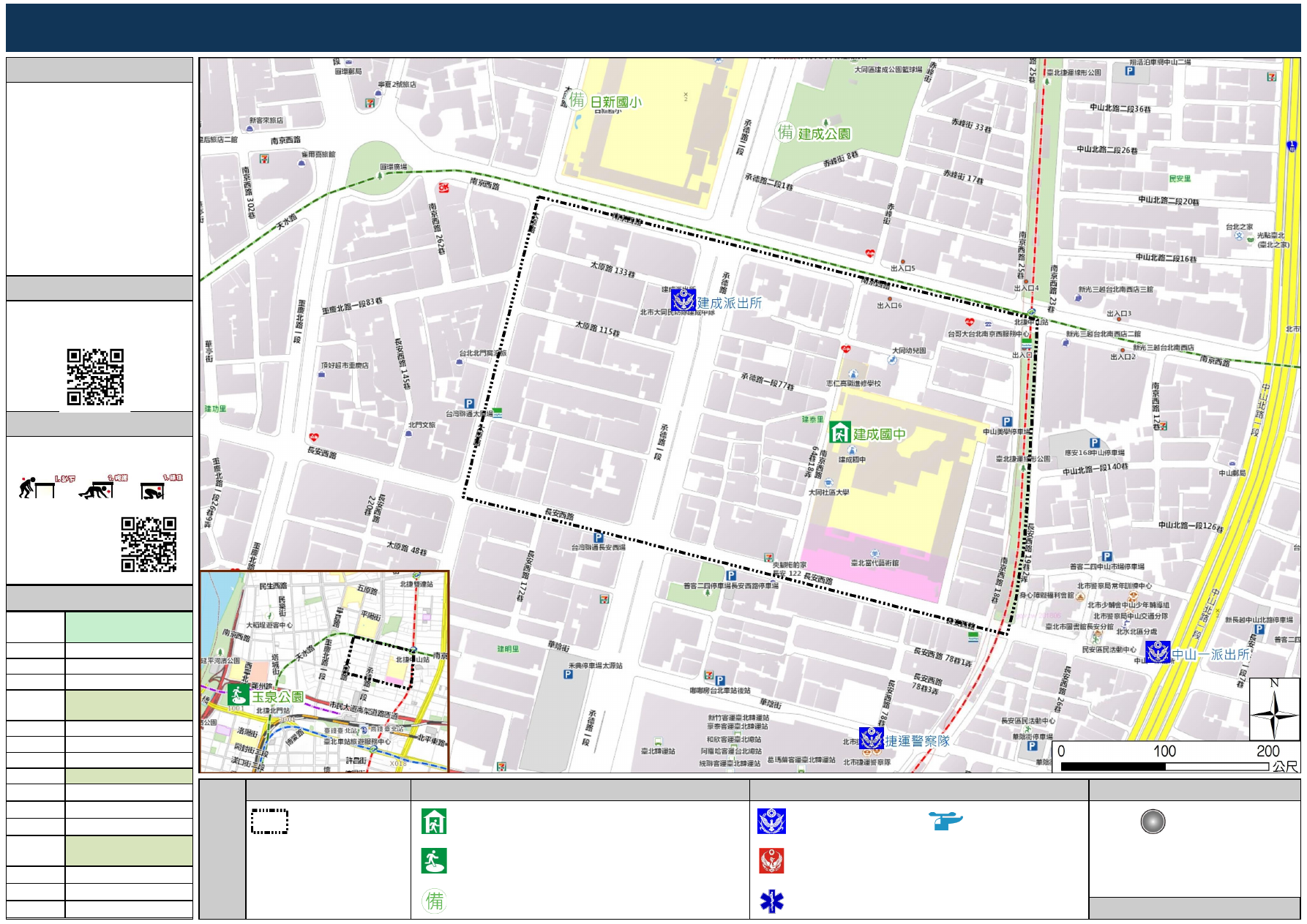Click the 太原路 133巷 street label
Screen dimensions: 1307x924
pyautogui.click(x=613, y=268)
